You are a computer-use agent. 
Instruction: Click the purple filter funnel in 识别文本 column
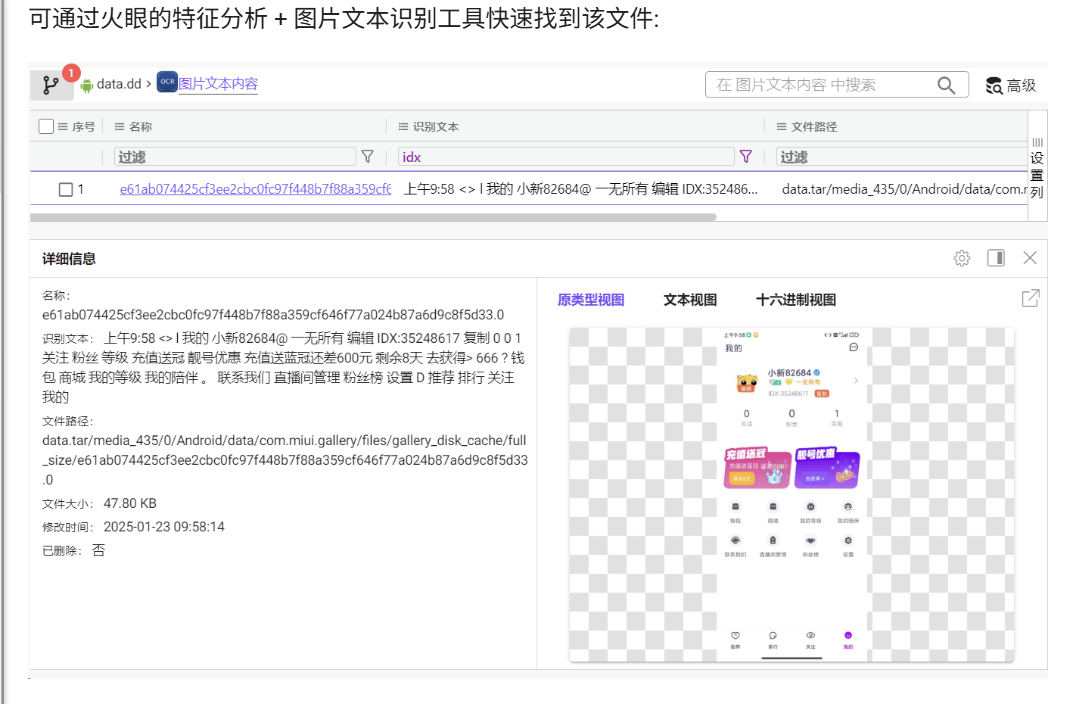coord(745,157)
